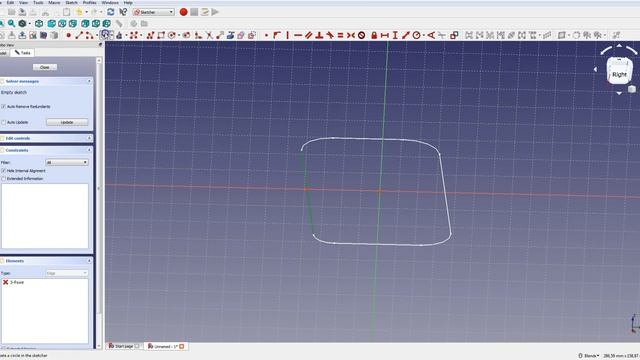Collapse the Constraints section
Image resolution: width=640 pixels, height=360 pixels.
[89, 150]
